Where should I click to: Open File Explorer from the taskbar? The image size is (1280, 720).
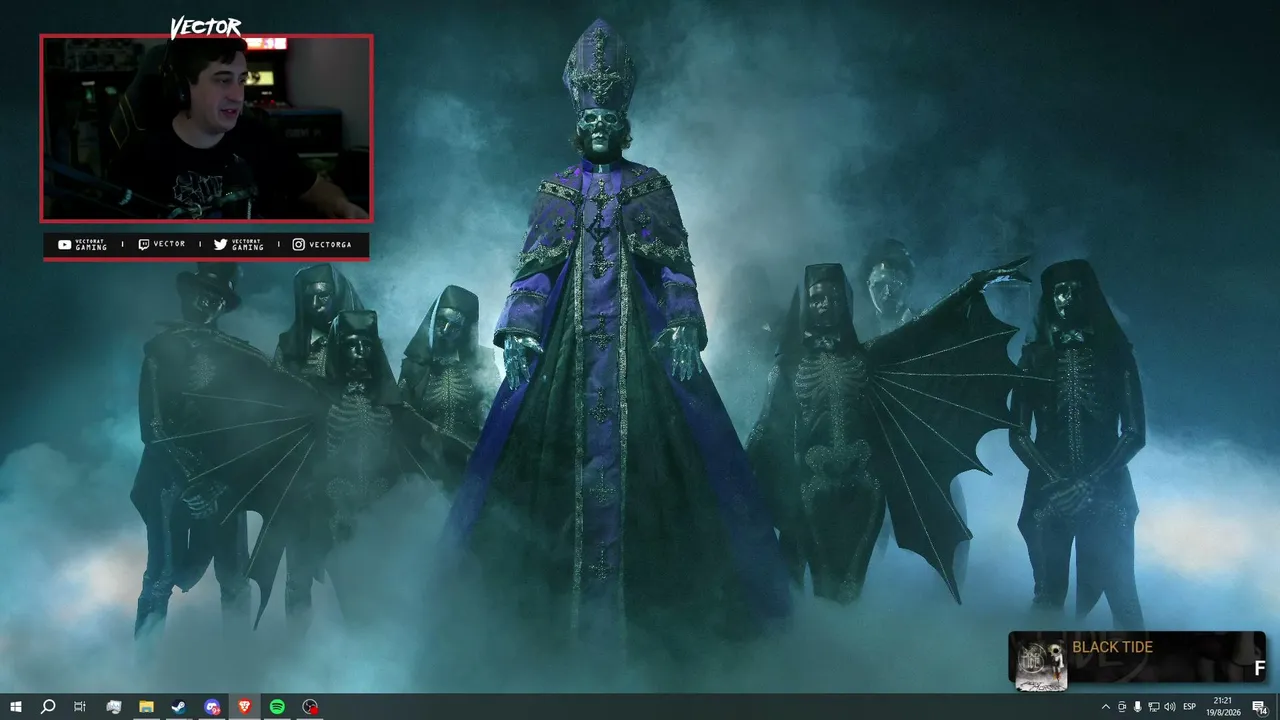[146, 707]
